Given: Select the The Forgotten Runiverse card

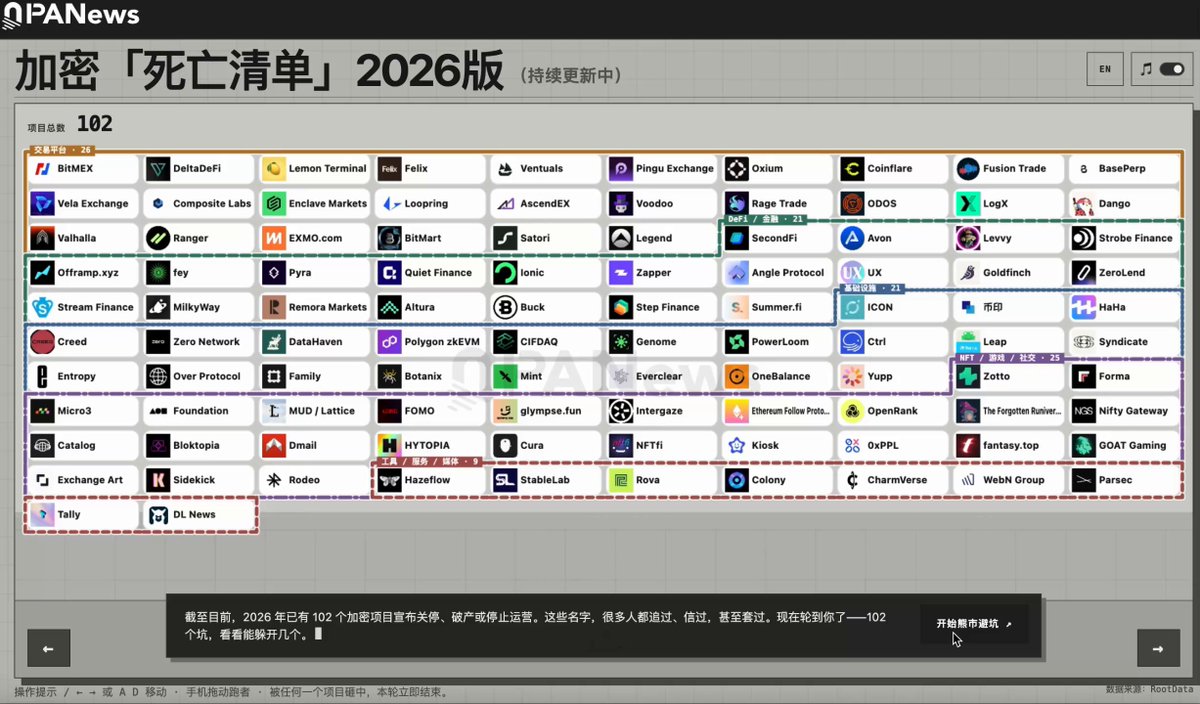Looking at the screenshot, I should point(1008,411).
